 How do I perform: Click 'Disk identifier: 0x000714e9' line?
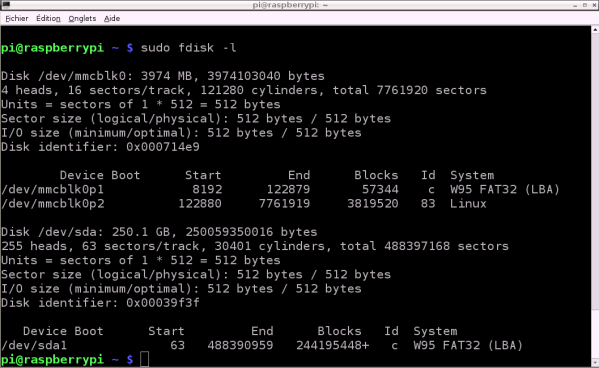pyautogui.click(x=100, y=147)
